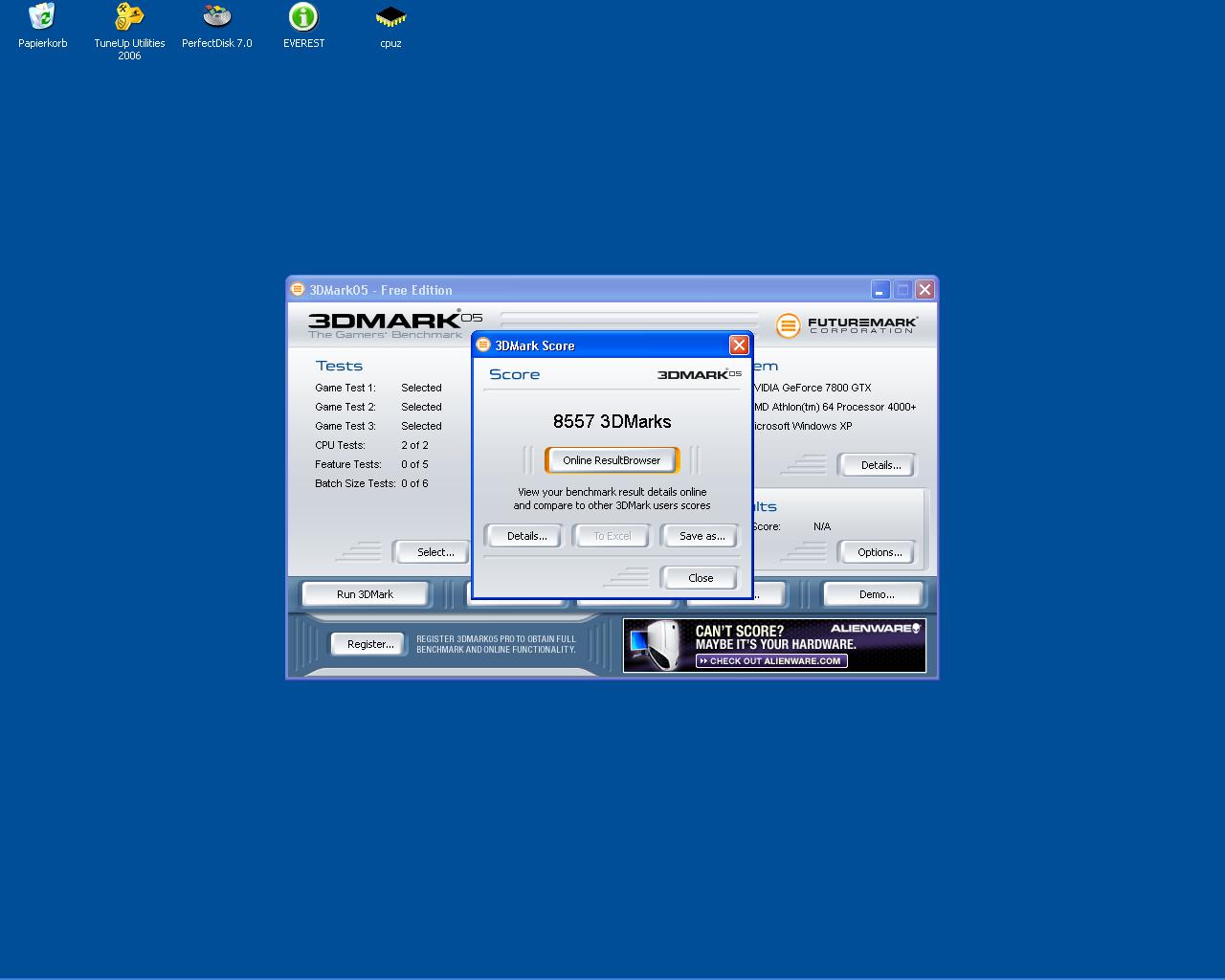Click Microsoft Windows XP system text
Viewport: 1225px width, 980px height.
802,426
